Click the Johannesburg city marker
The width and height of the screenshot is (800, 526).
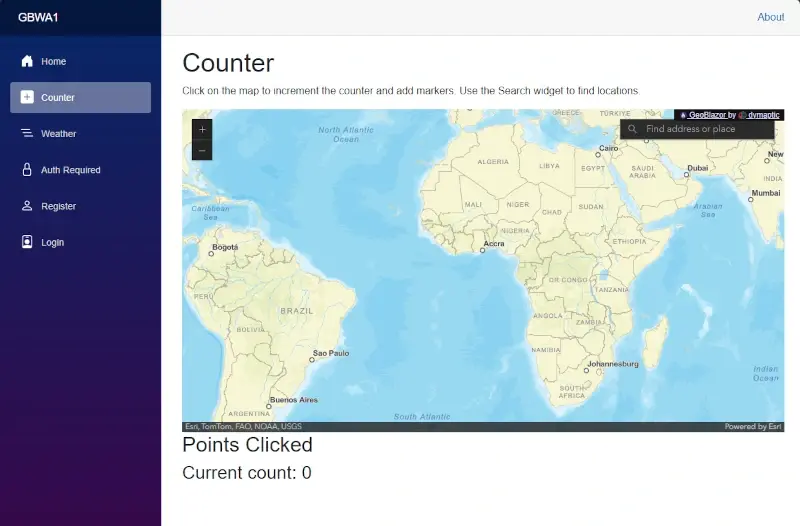coord(586,370)
